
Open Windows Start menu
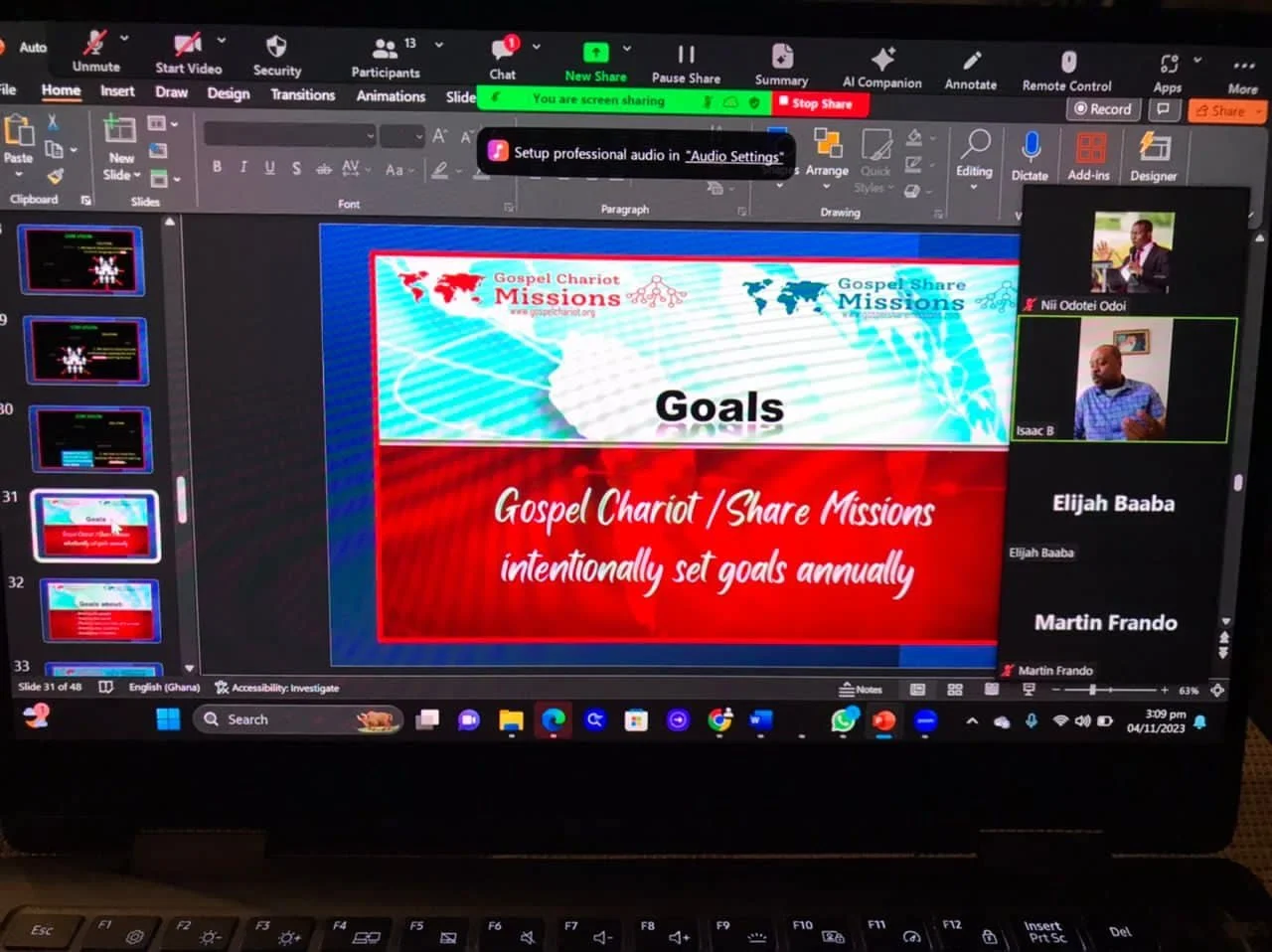click(168, 718)
